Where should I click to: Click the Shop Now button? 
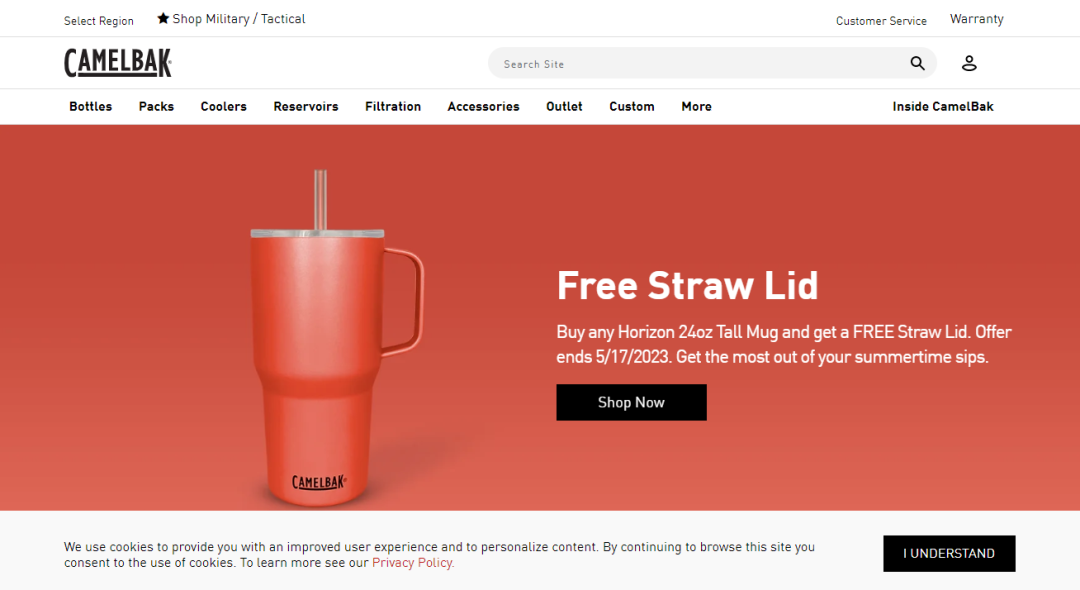pos(631,402)
